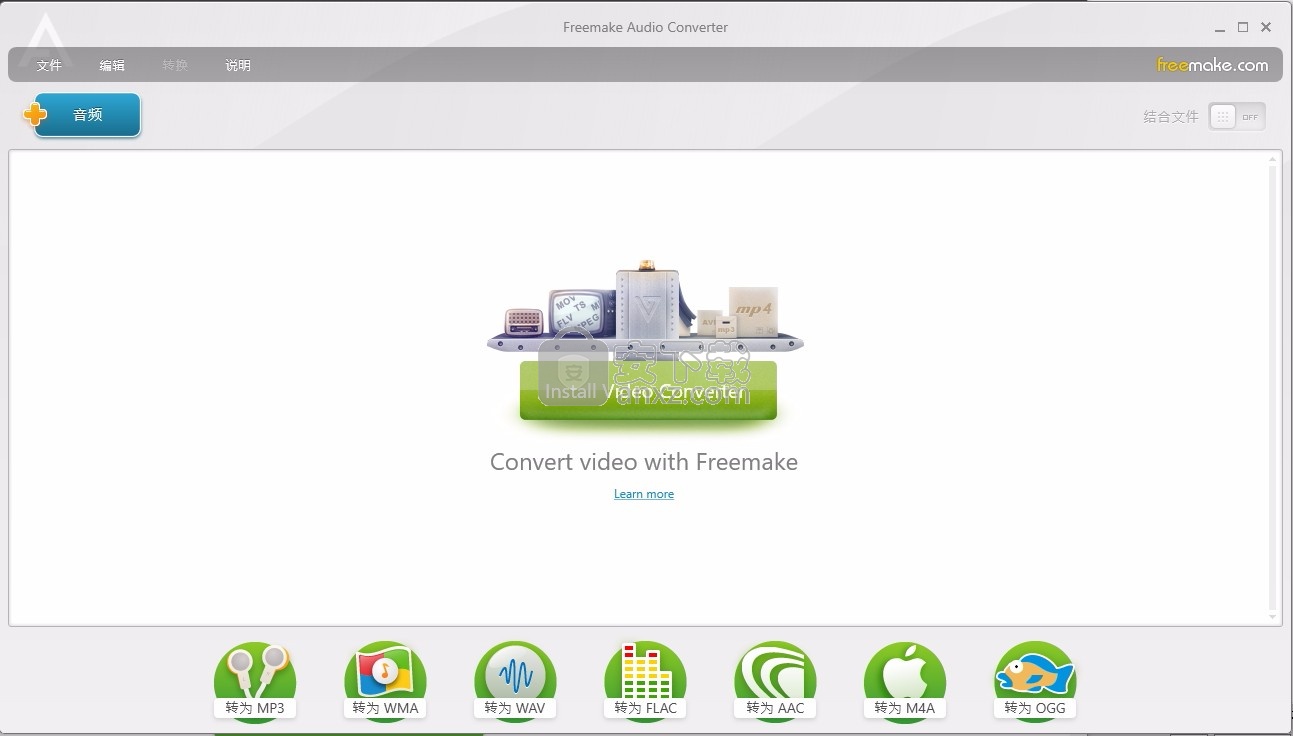This screenshot has height=736, width=1293.
Task: Choose the 转为 WAV waveform icon
Action: point(515,681)
